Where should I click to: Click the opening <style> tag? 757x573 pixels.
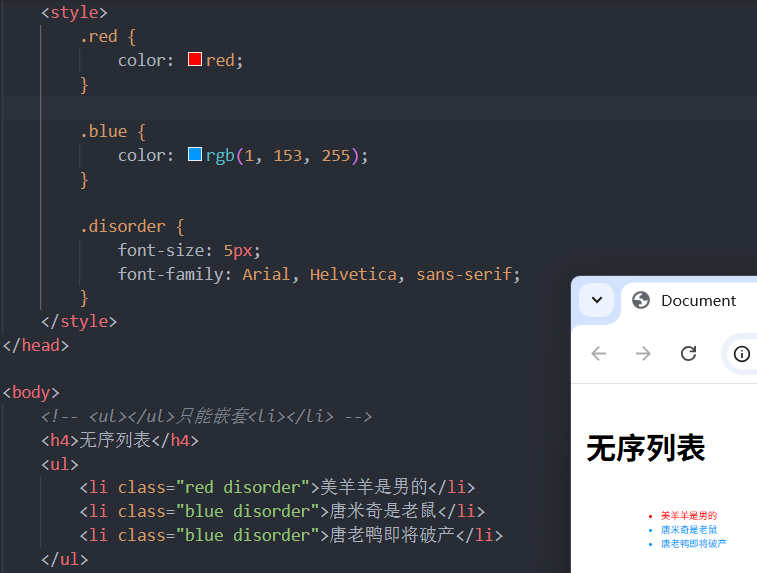pyautogui.click(x=74, y=12)
